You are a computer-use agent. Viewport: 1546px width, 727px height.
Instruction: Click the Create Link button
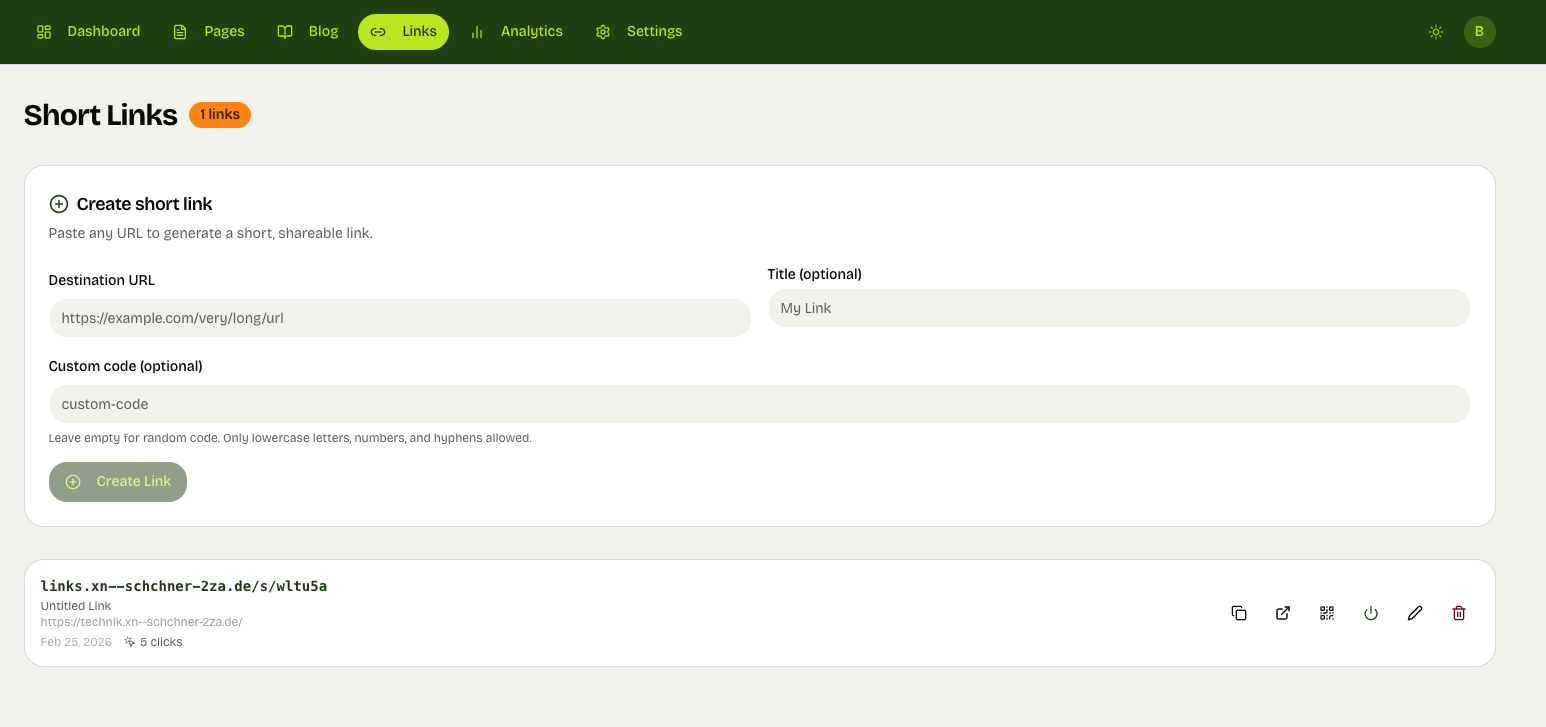point(118,482)
